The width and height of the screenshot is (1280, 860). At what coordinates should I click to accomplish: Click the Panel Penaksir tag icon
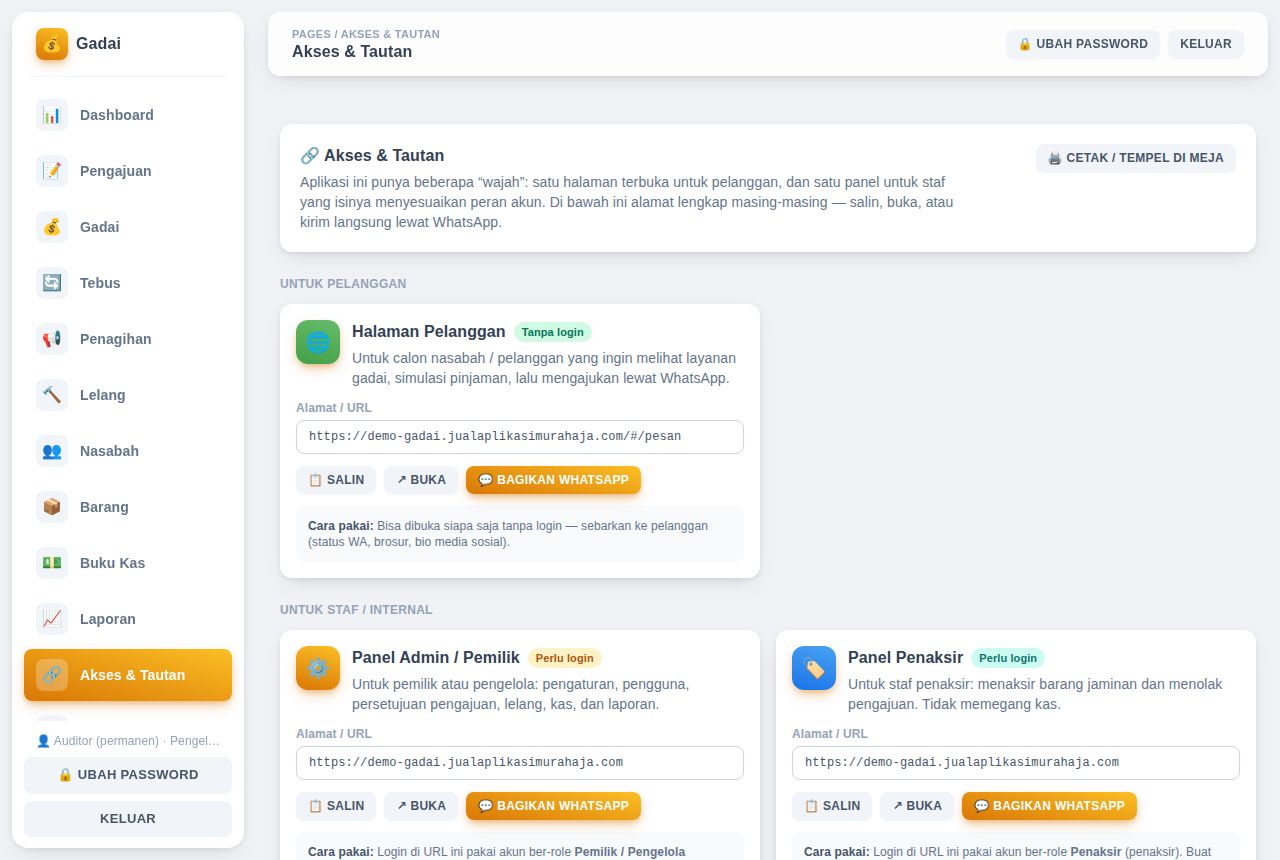[x=814, y=668]
